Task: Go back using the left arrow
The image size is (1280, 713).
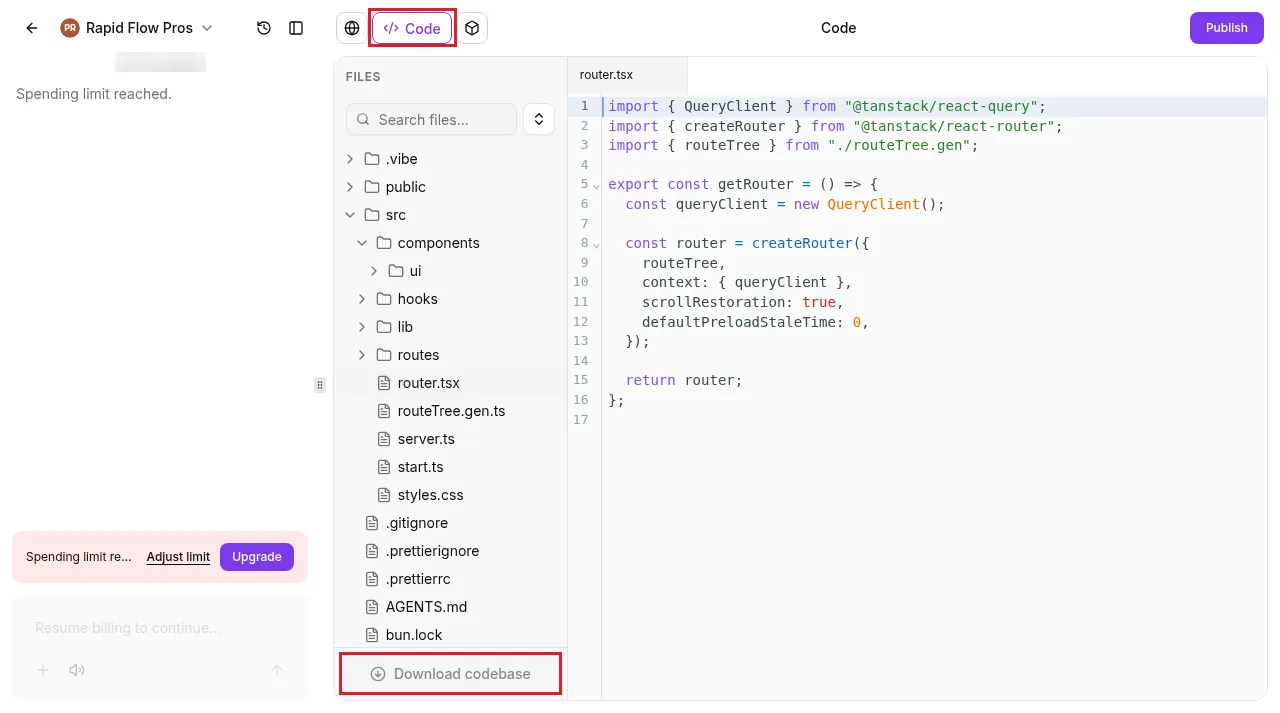Action: coord(32,28)
